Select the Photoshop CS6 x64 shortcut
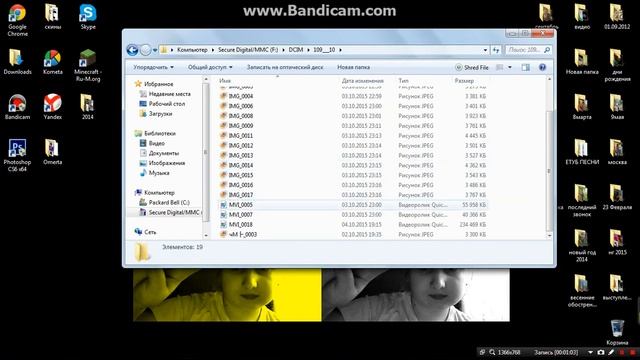Image resolution: width=640 pixels, height=360 pixels. pyautogui.click(x=18, y=156)
